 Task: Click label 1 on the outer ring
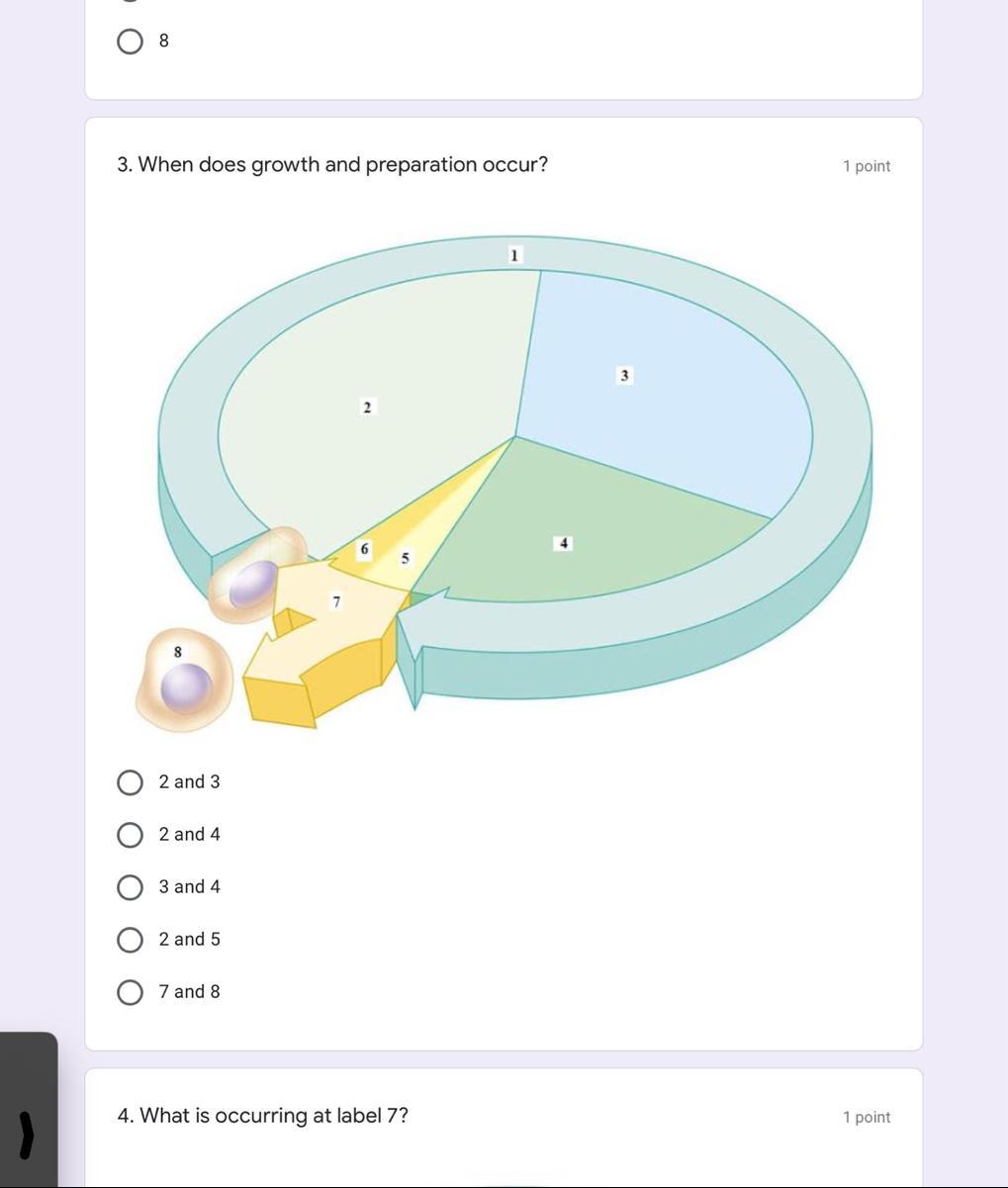click(514, 255)
